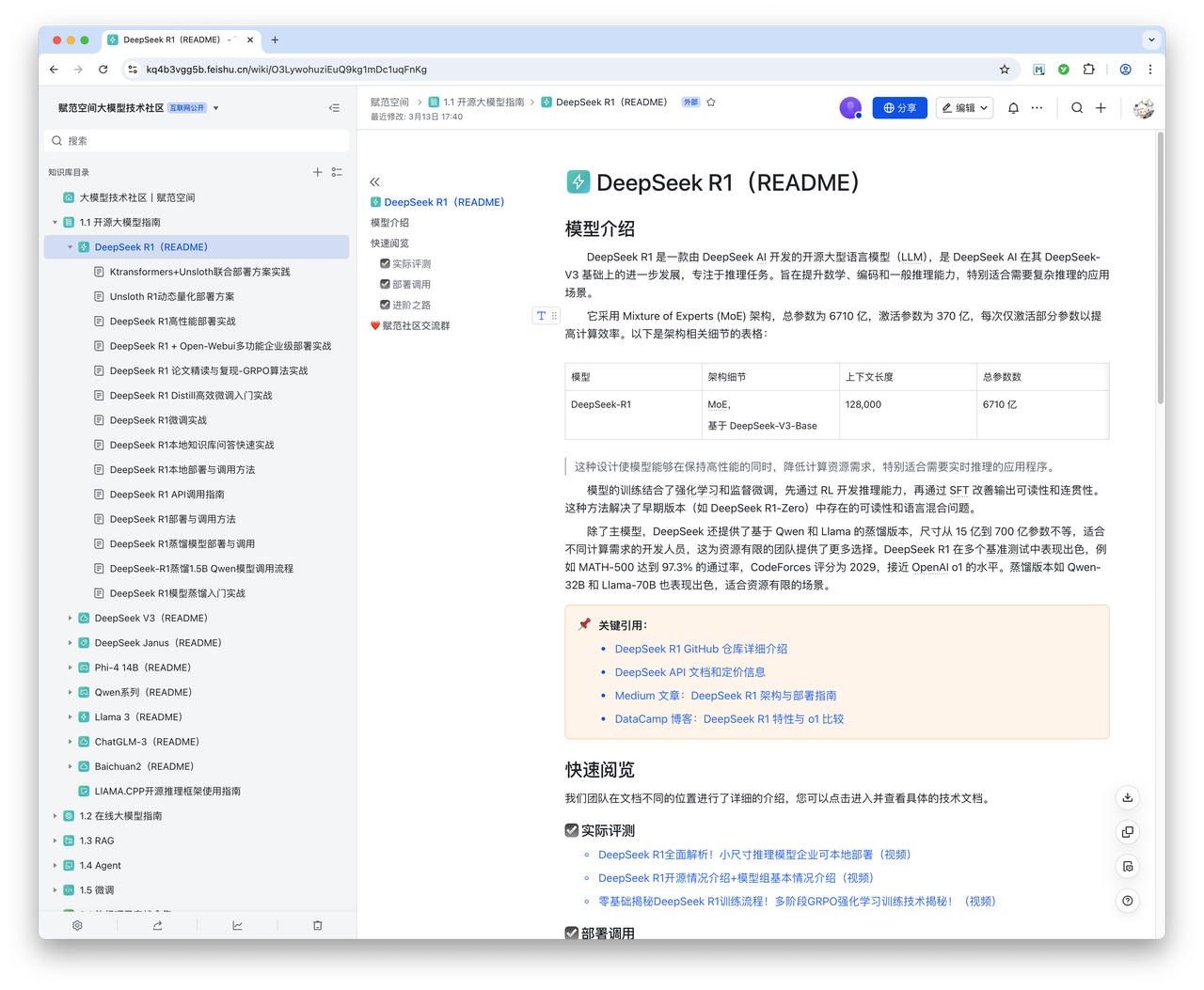
Task: Open the 编辑 mode dropdown
Action: tap(964, 108)
